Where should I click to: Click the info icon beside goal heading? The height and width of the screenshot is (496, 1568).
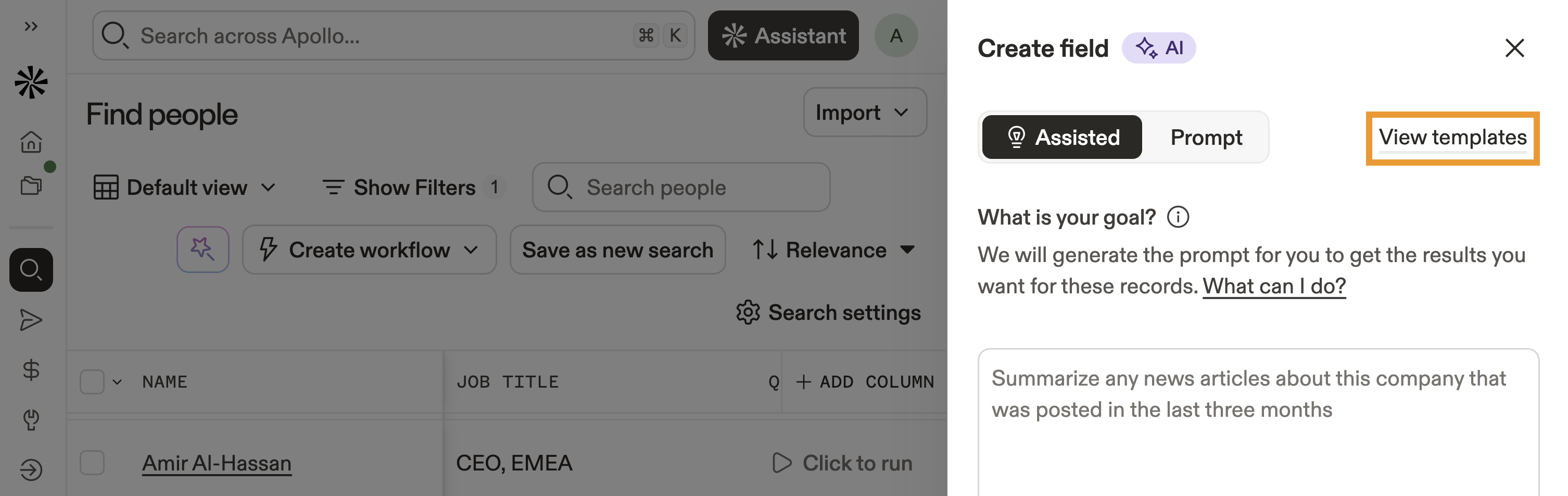(x=1178, y=218)
